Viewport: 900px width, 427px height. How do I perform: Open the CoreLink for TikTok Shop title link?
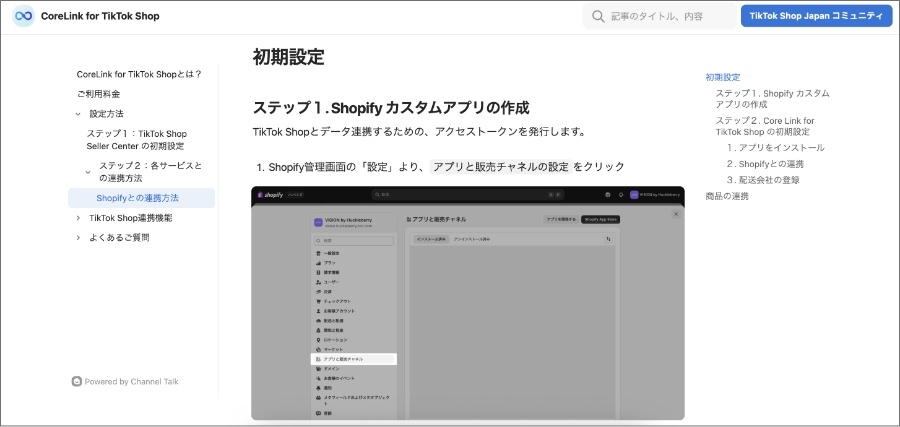point(100,16)
